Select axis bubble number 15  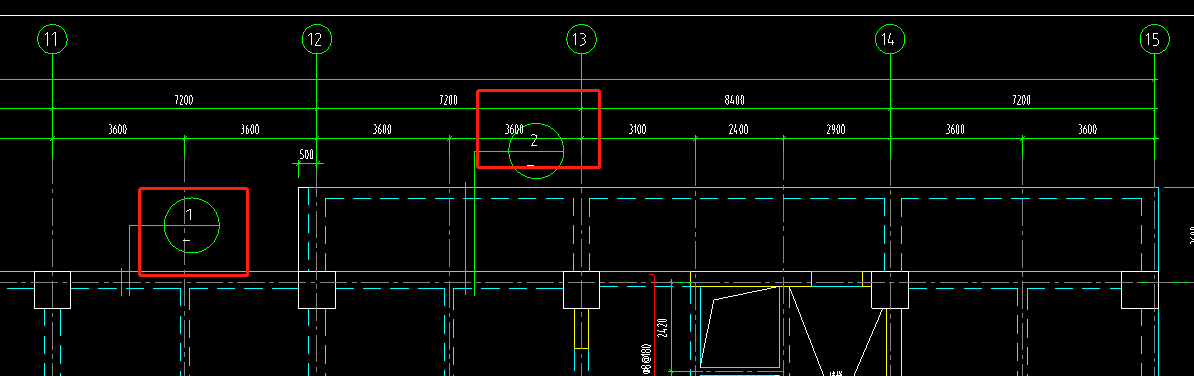click(x=1154, y=39)
